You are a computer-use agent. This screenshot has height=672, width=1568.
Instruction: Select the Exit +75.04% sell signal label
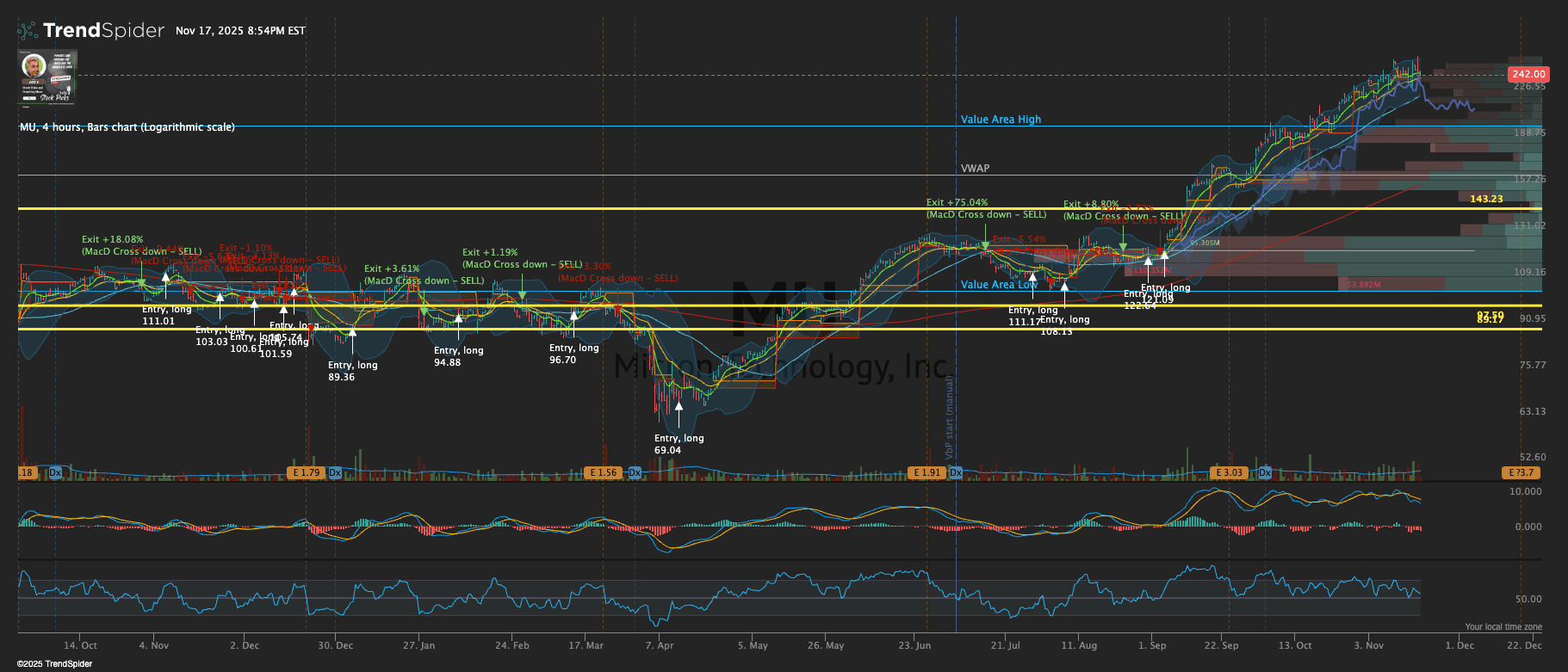pos(957,203)
